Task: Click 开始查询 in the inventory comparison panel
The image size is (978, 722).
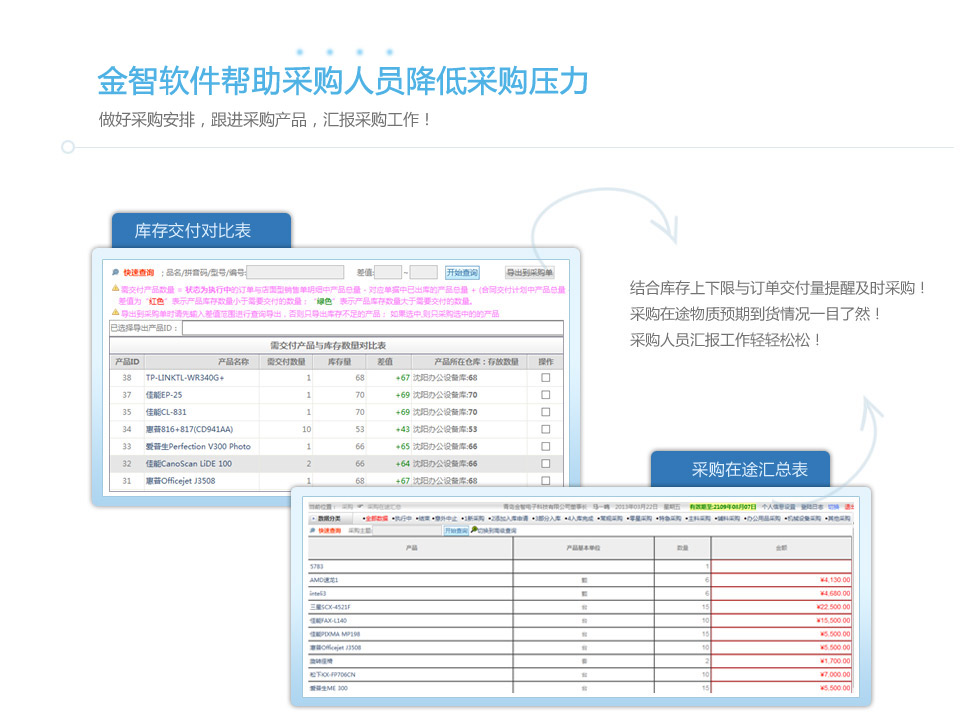Action: [x=462, y=272]
